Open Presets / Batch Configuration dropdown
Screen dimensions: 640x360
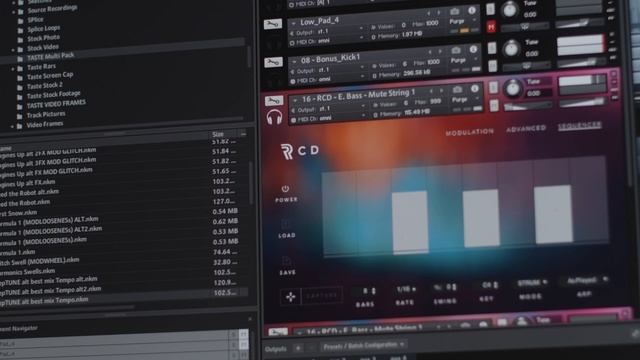coord(363,346)
